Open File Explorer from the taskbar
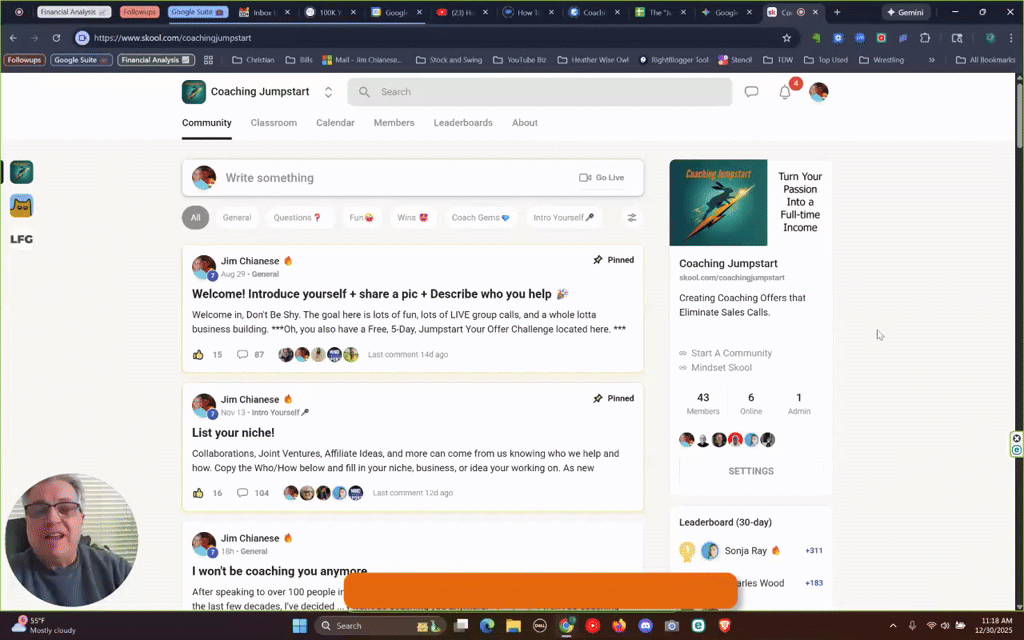The width and height of the screenshot is (1024, 640). (x=513, y=626)
